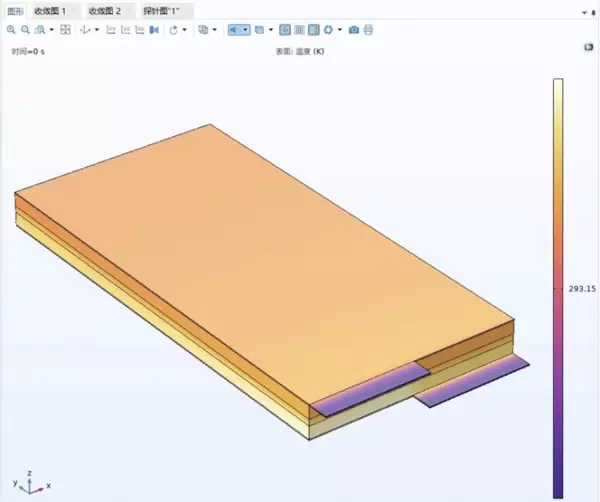Image resolution: width=600 pixels, height=502 pixels.
Task: Click the axis orientation go-to-view icon
Action: 85,30
